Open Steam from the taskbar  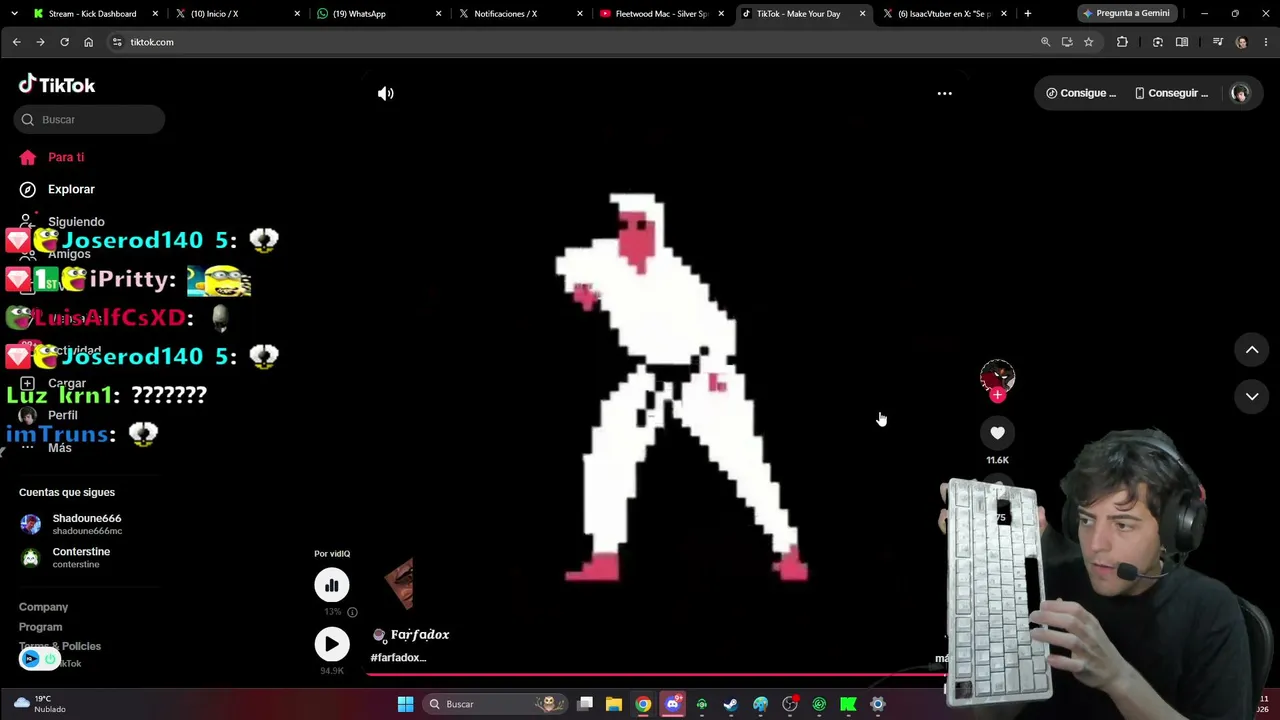pyautogui.click(x=731, y=704)
